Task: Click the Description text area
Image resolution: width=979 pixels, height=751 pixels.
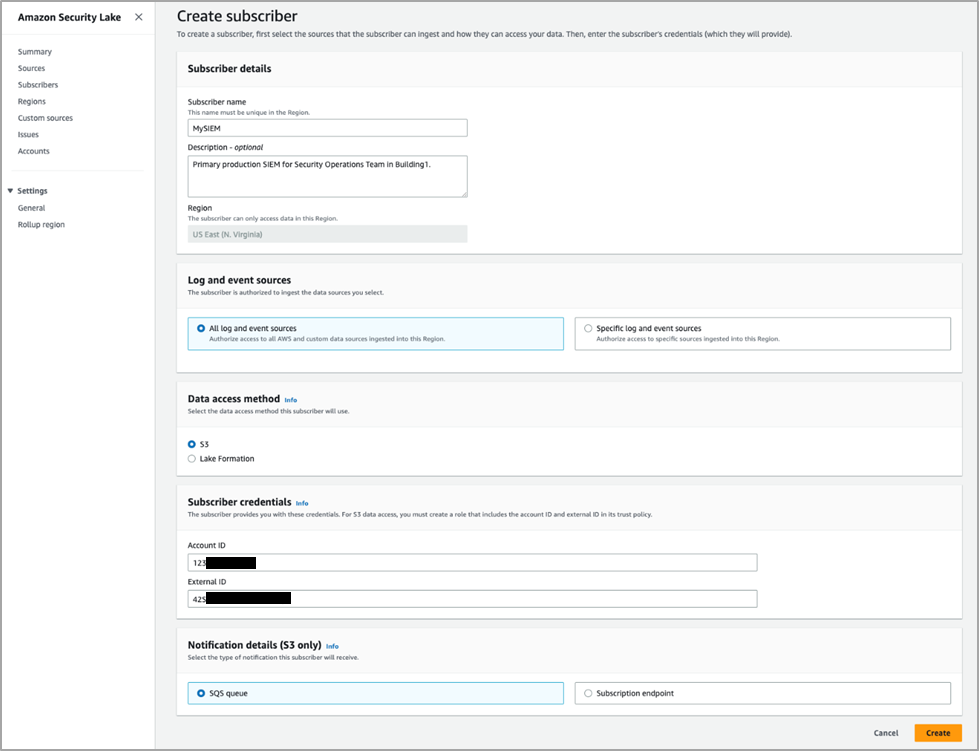Action: 327,176
